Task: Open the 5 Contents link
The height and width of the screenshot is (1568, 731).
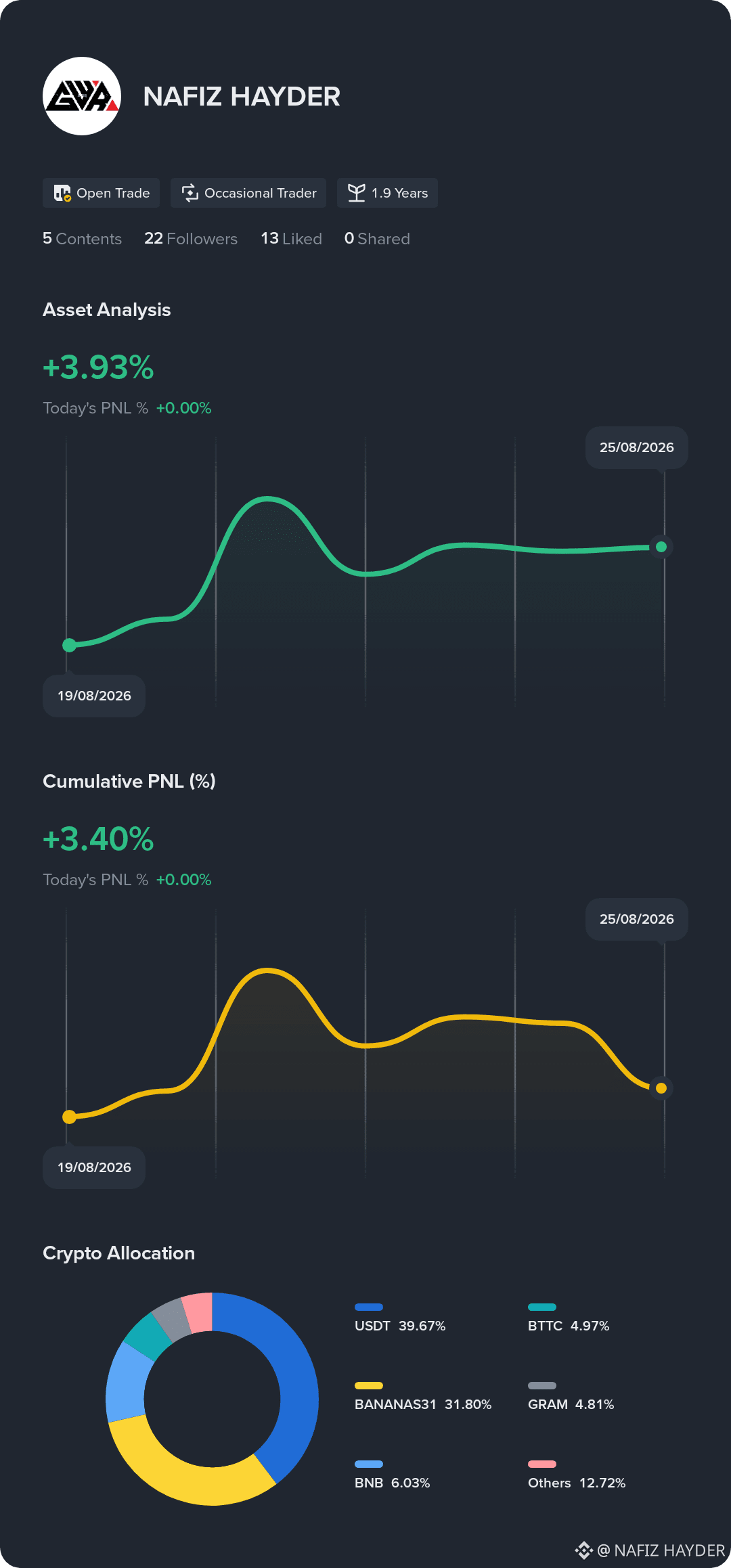Action: 82,238
